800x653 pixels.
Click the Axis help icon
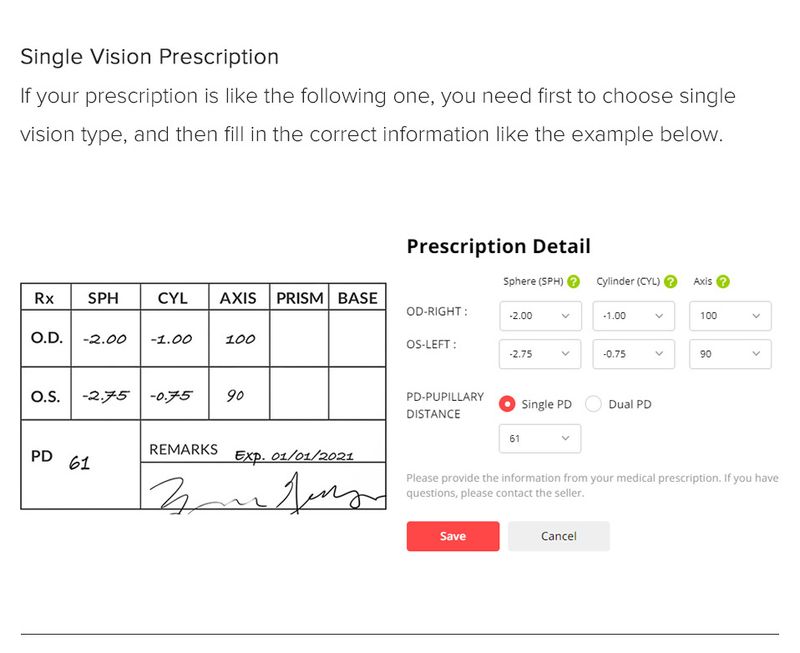pos(723,282)
